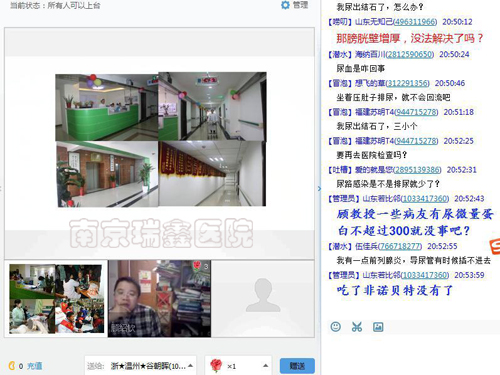Click user ID 766718277 link
The image size is (500, 375).
400,246
